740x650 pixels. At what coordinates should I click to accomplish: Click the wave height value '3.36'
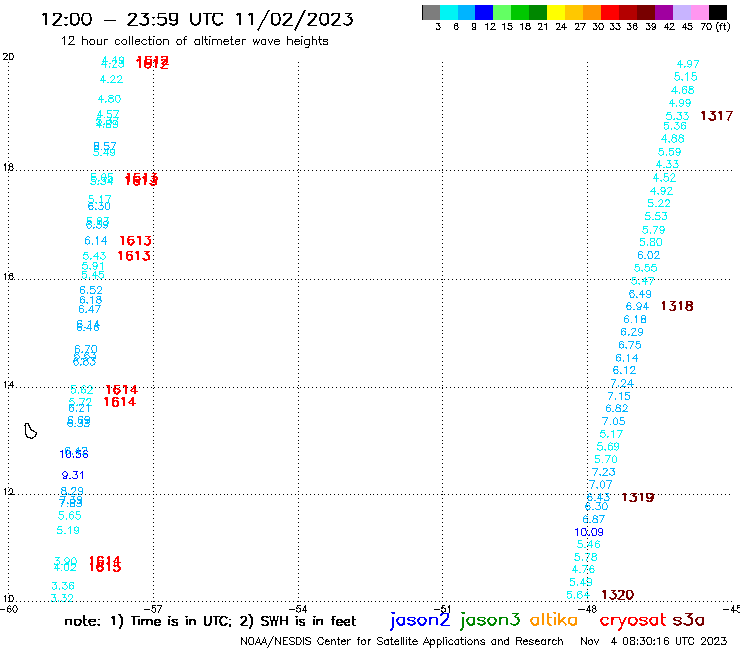(x=63, y=586)
